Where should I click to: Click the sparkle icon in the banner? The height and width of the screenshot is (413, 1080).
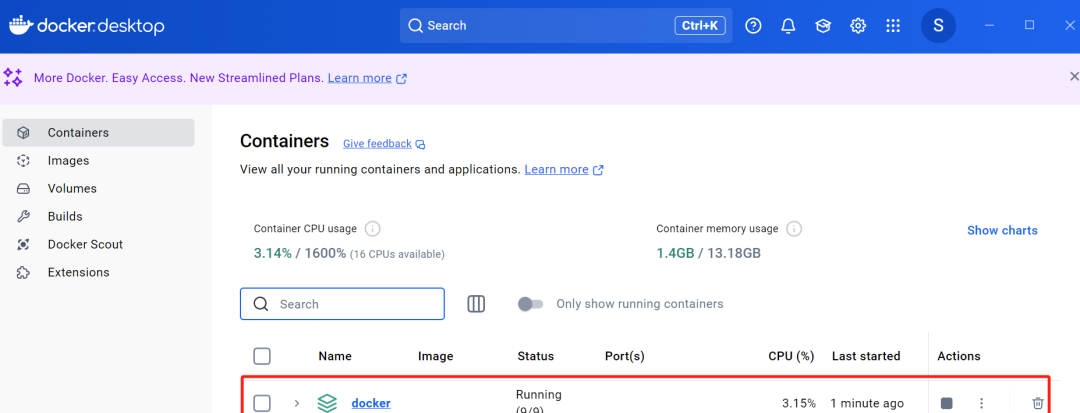tap(13, 77)
